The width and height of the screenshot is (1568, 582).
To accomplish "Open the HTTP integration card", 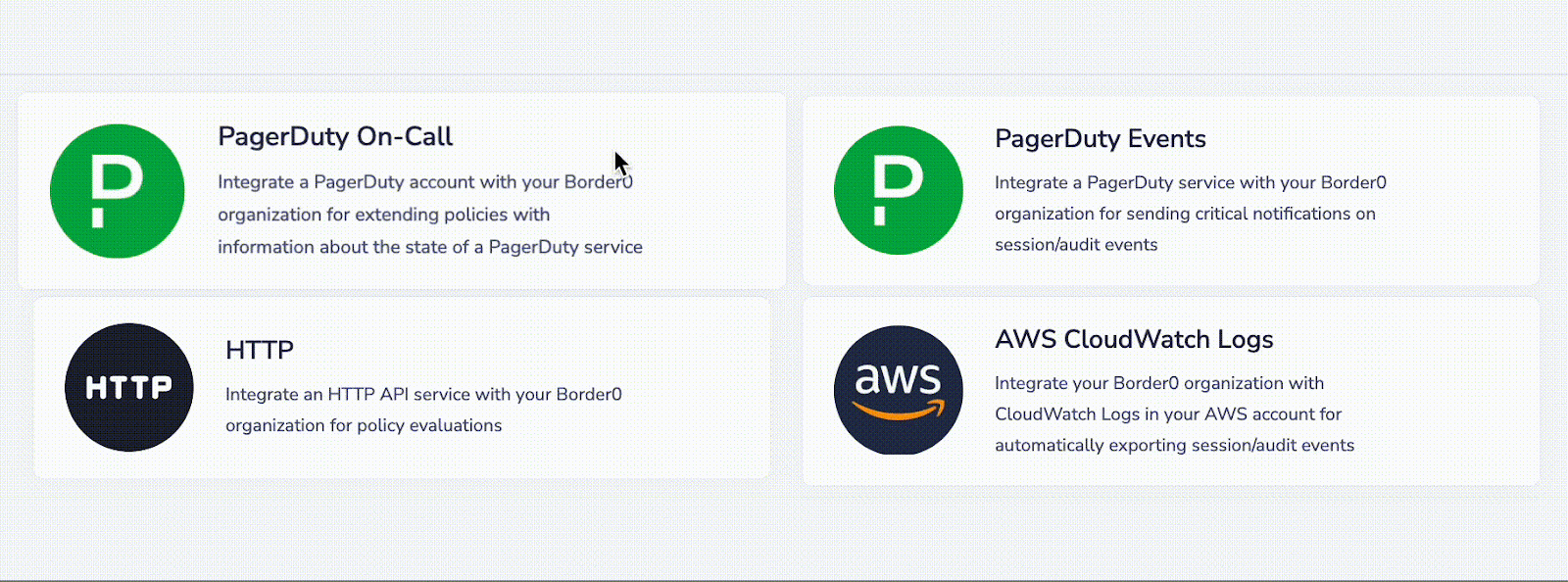I will [x=402, y=387].
